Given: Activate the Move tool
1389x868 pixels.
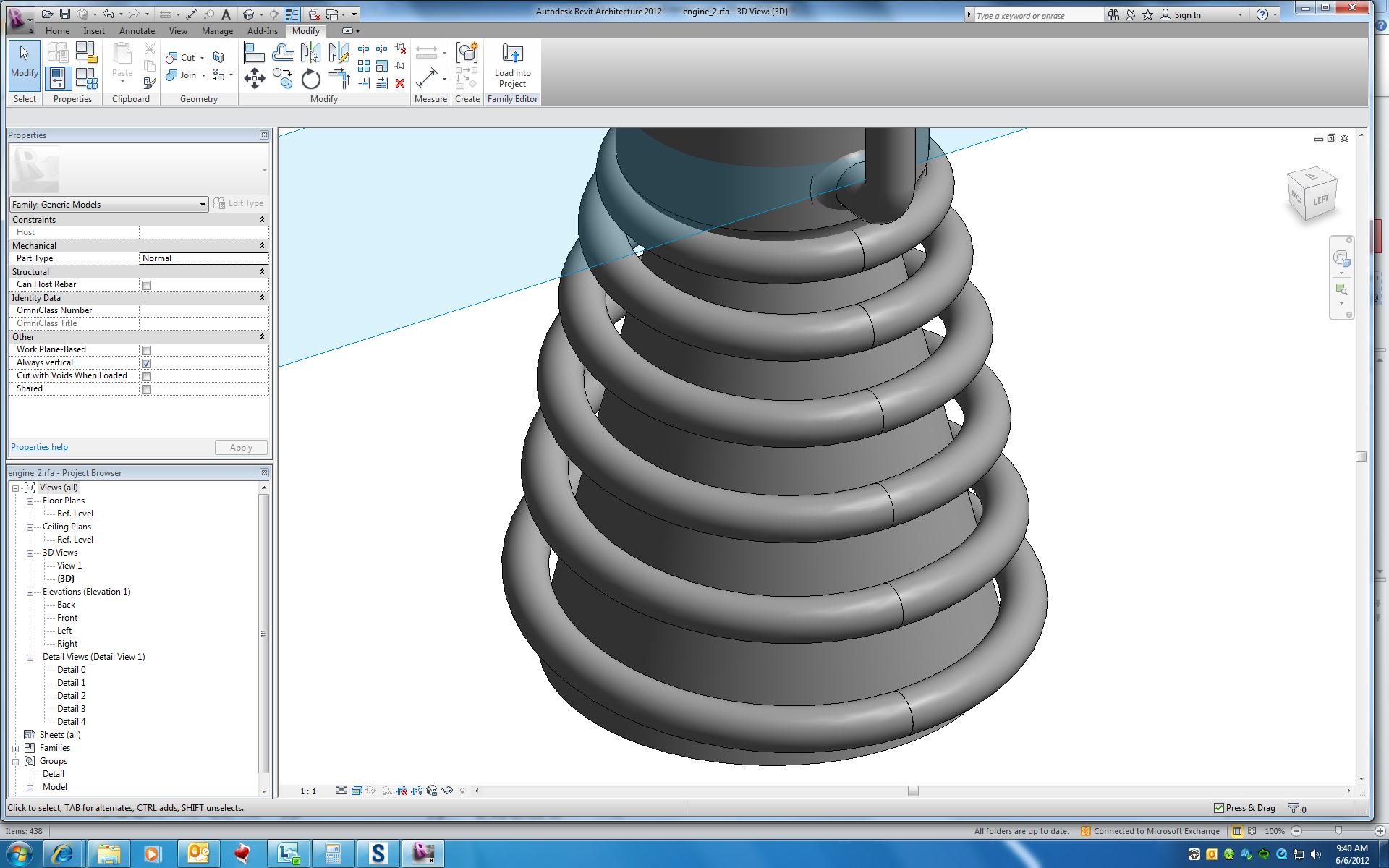Looking at the screenshot, I should tap(254, 78).
